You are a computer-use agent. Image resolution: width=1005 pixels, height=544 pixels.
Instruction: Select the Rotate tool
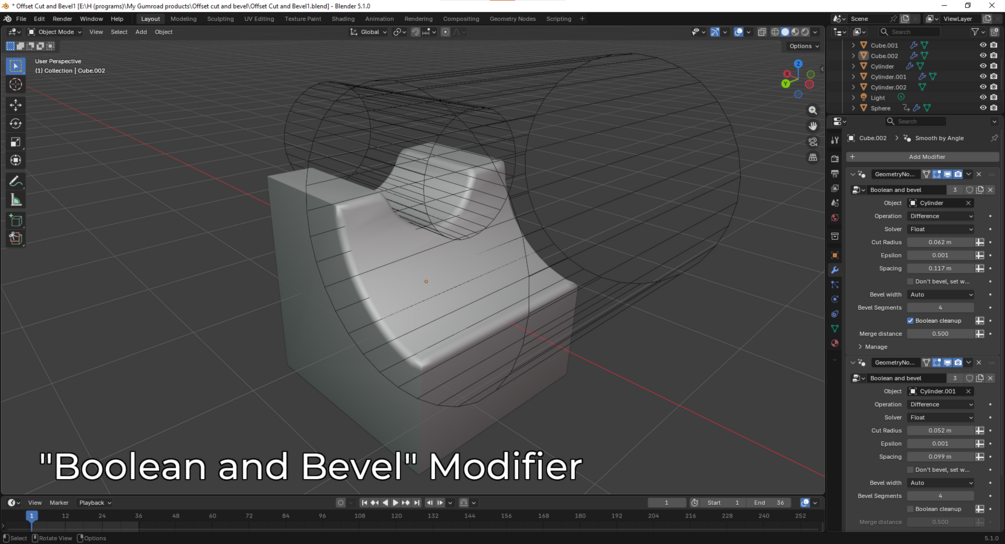(15, 124)
